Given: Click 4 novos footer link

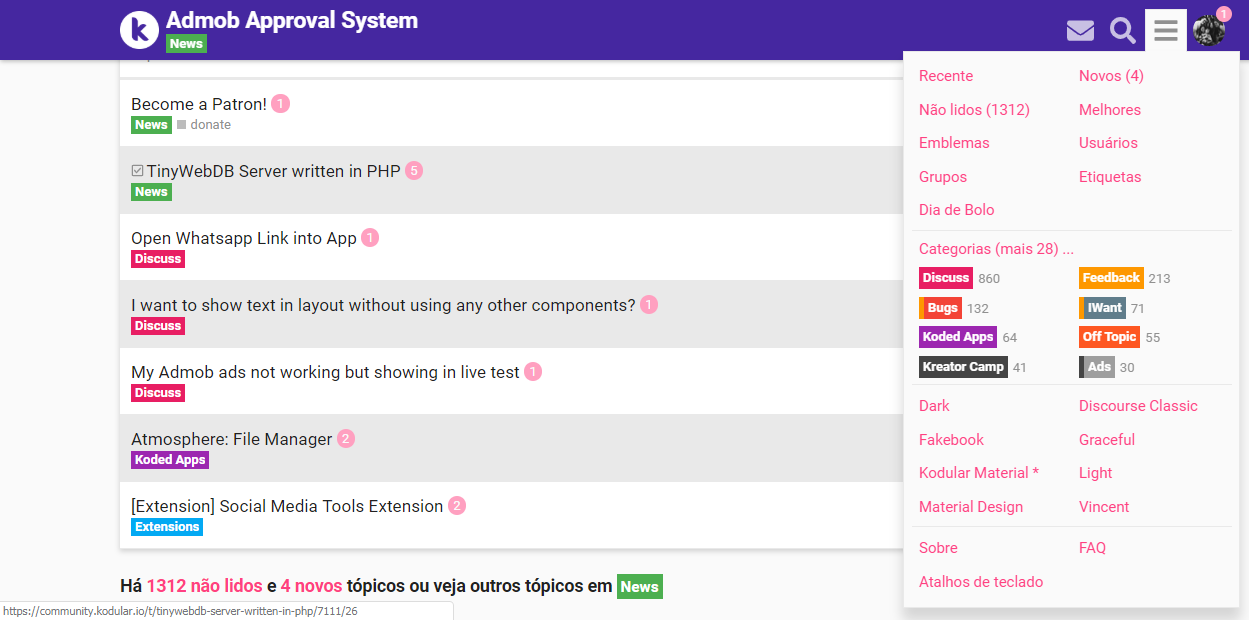Looking at the screenshot, I should tap(311, 586).
